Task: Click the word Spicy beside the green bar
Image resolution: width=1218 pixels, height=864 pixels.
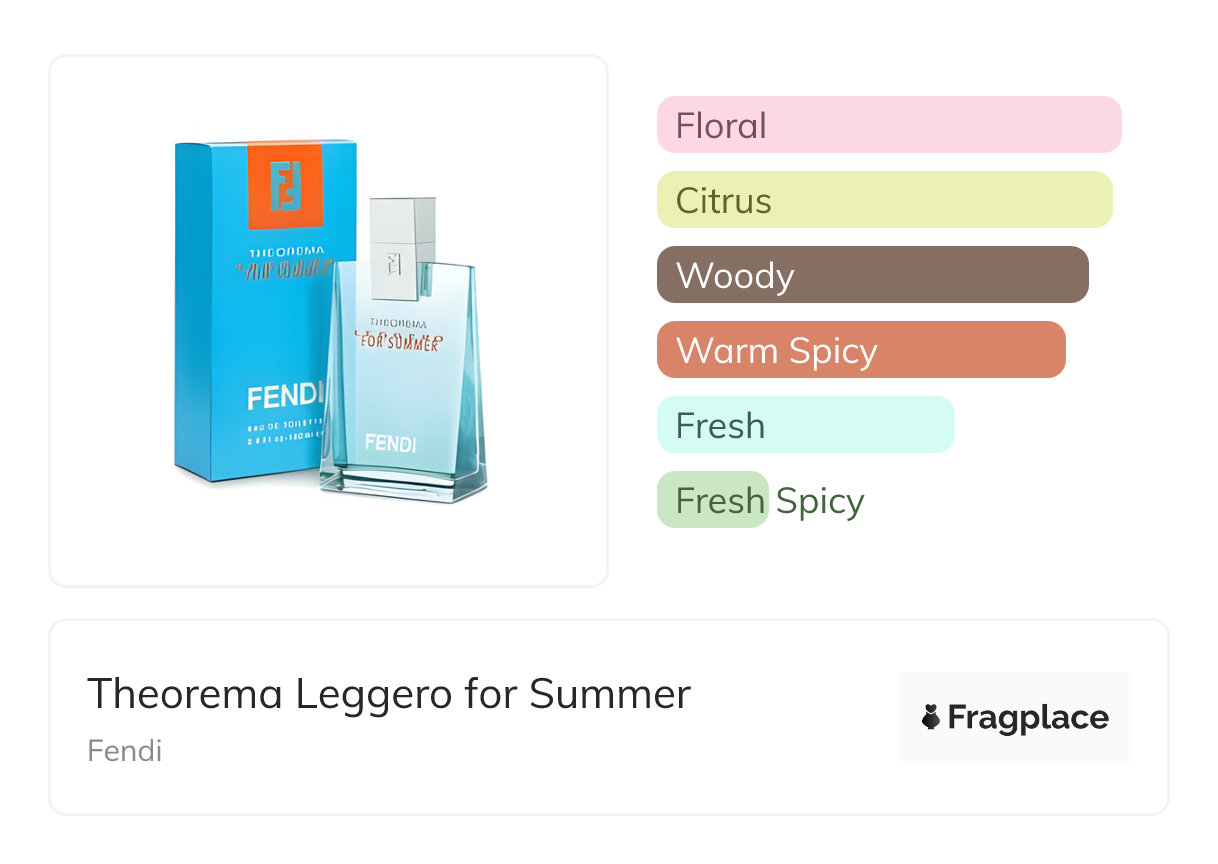Action: click(819, 500)
